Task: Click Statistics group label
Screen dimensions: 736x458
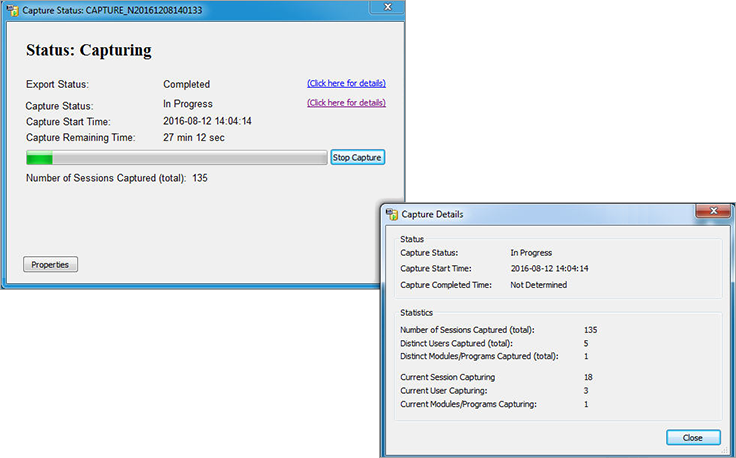Action: pyautogui.click(x=416, y=313)
